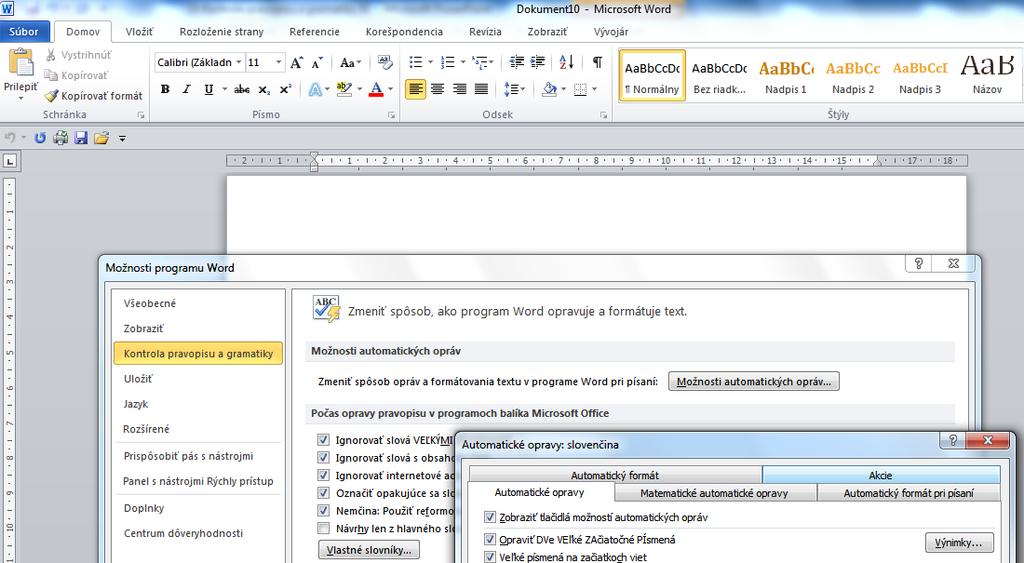The image size is (1024, 563).
Task: Save document with floppy disk icon
Action: pyautogui.click(x=81, y=138)
